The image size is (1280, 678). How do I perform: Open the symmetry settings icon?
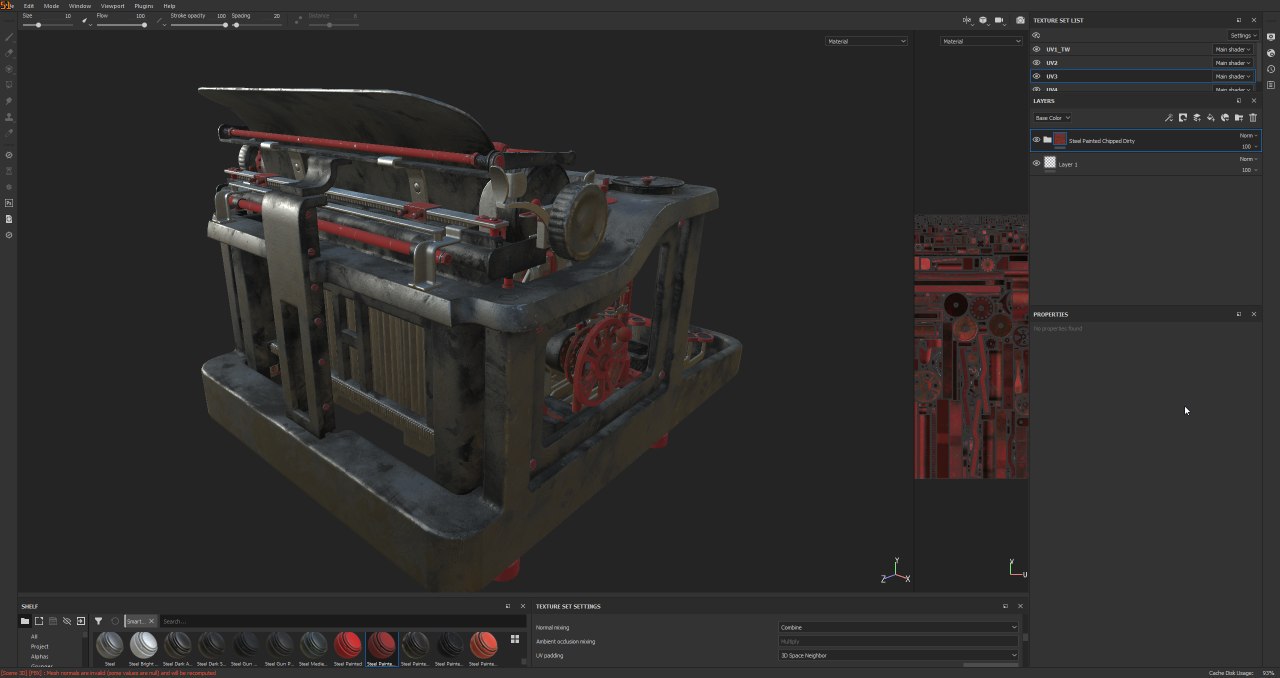[967, 20]
